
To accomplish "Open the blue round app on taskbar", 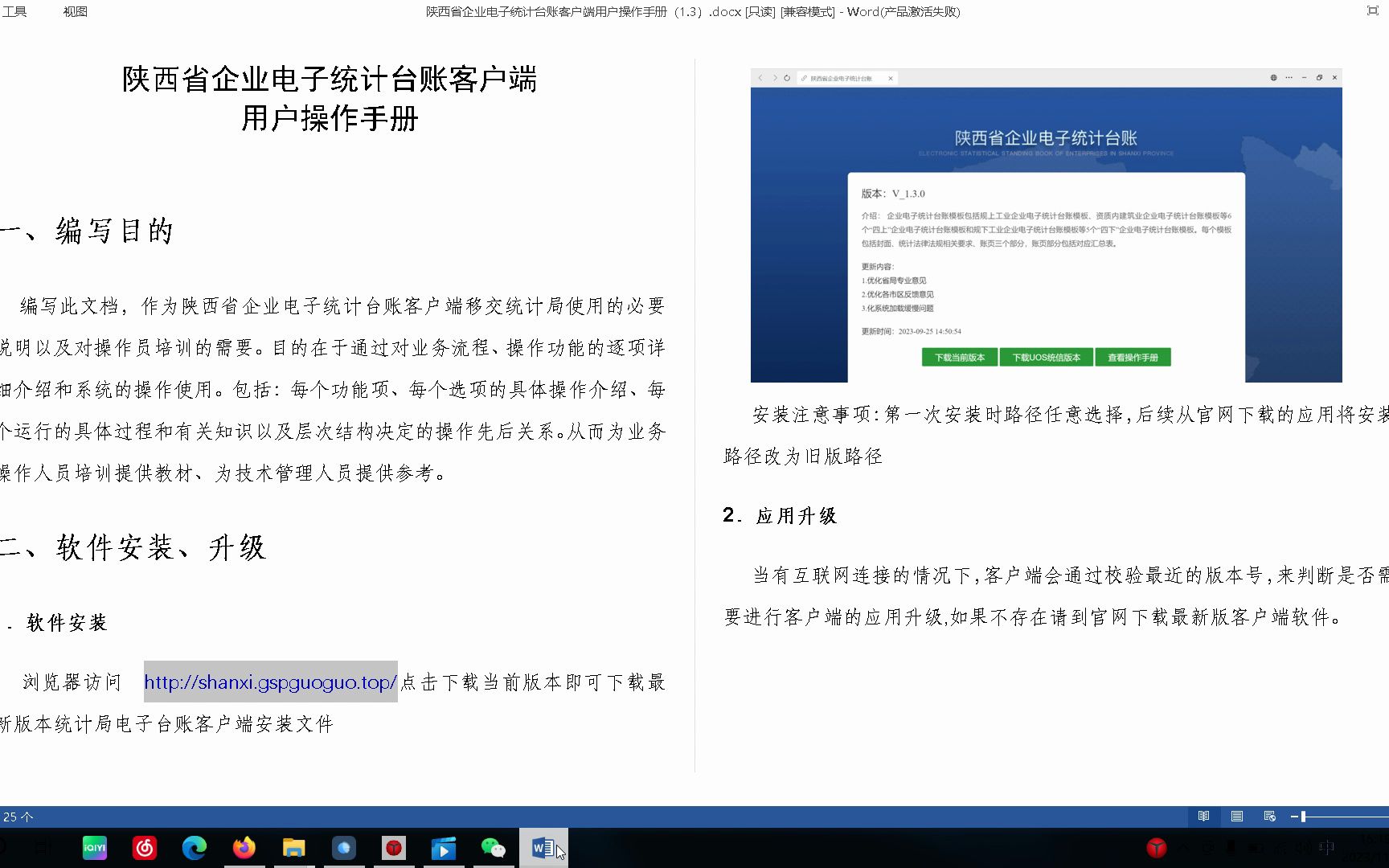I will (344, 848).
